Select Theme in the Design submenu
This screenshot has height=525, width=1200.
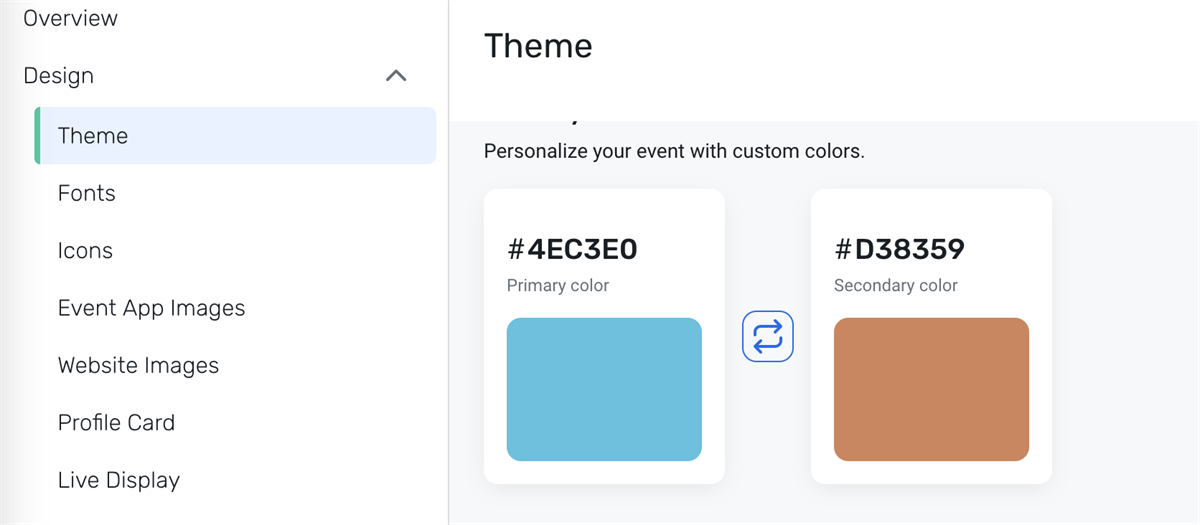pos(93,136)
